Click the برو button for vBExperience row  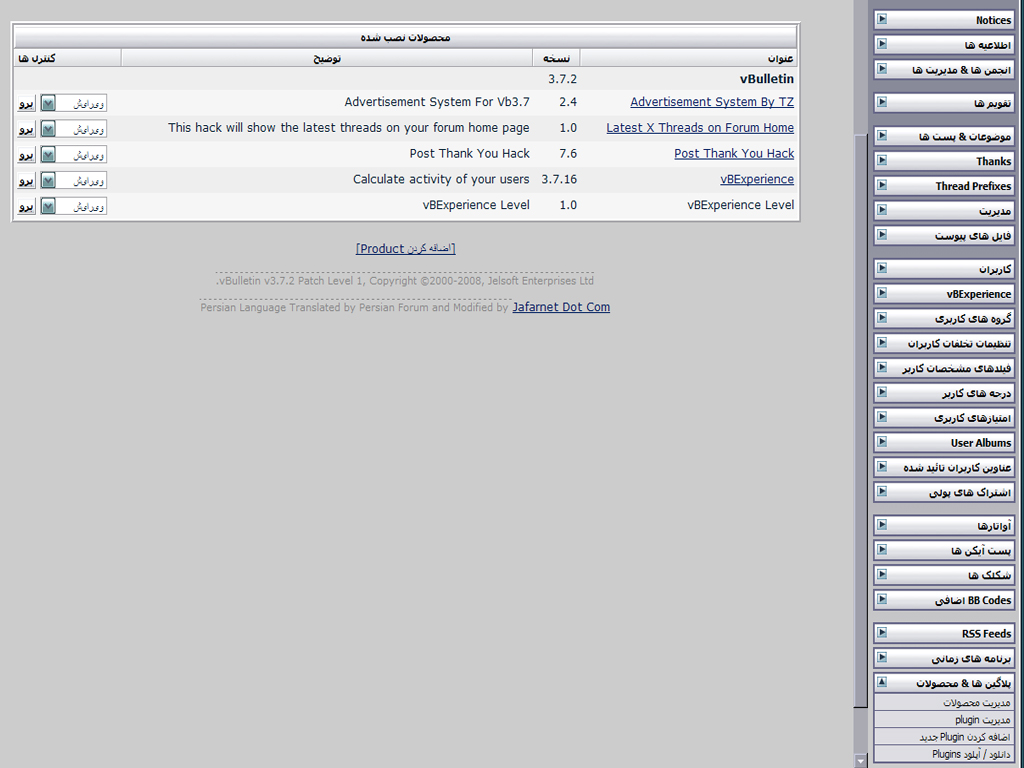tap(26, 180)
